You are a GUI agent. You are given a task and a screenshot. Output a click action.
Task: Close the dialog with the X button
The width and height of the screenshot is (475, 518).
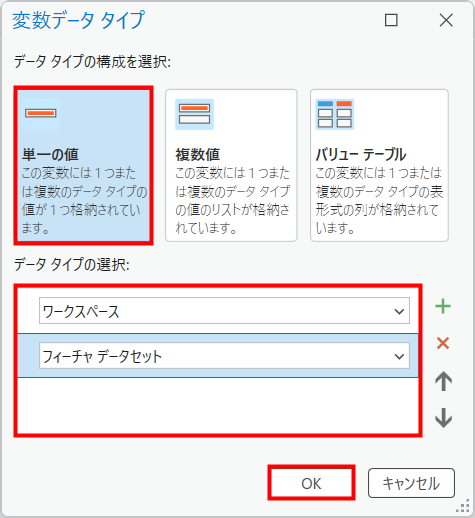pos(446,20)
